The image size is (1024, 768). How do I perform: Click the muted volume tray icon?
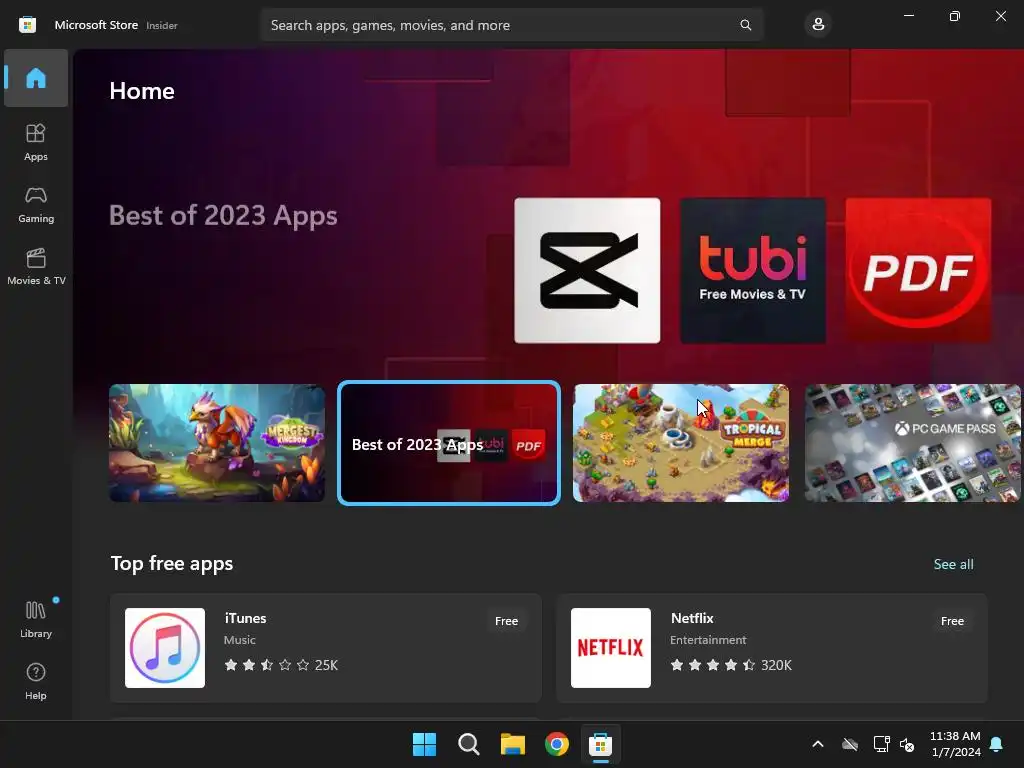[x=907, y=744]
